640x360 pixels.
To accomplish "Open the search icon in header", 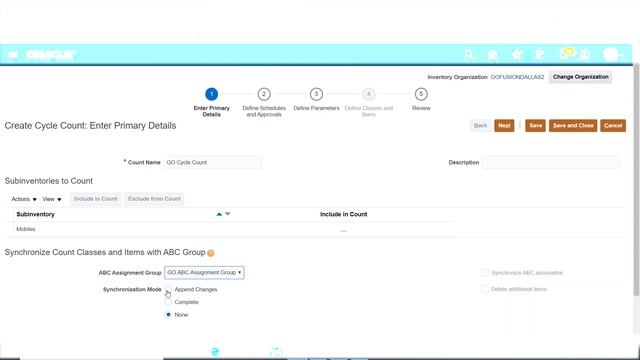I will [469, 54].
